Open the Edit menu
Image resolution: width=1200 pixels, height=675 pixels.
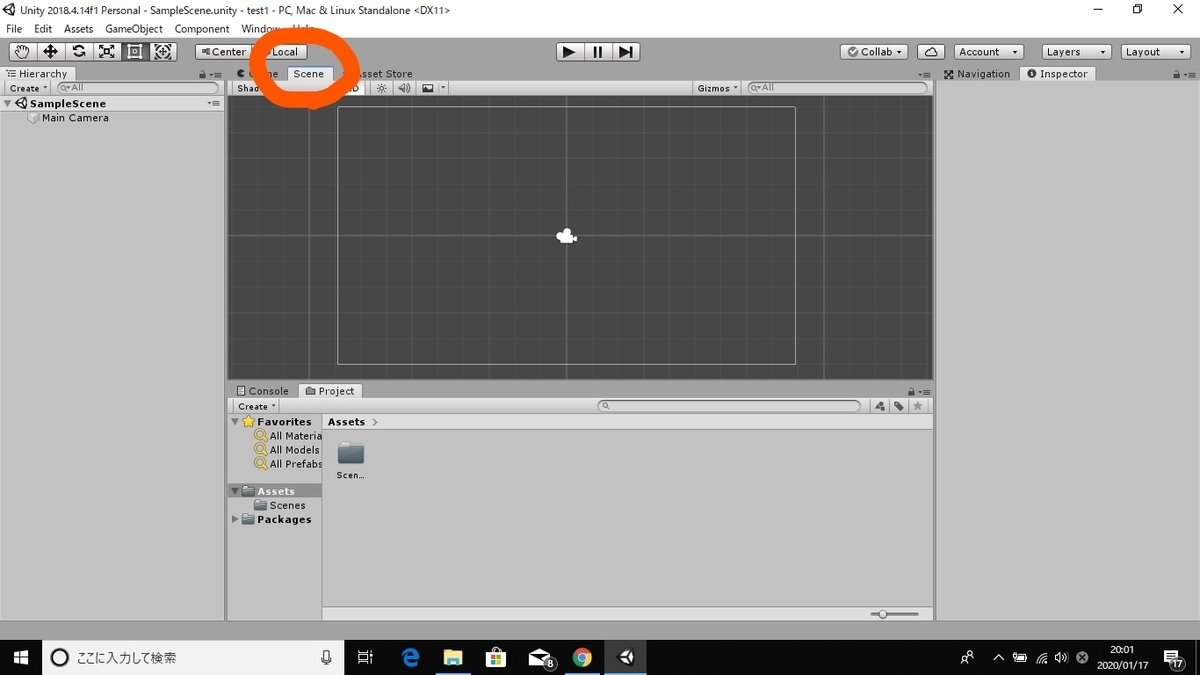[x=43, y=29]
